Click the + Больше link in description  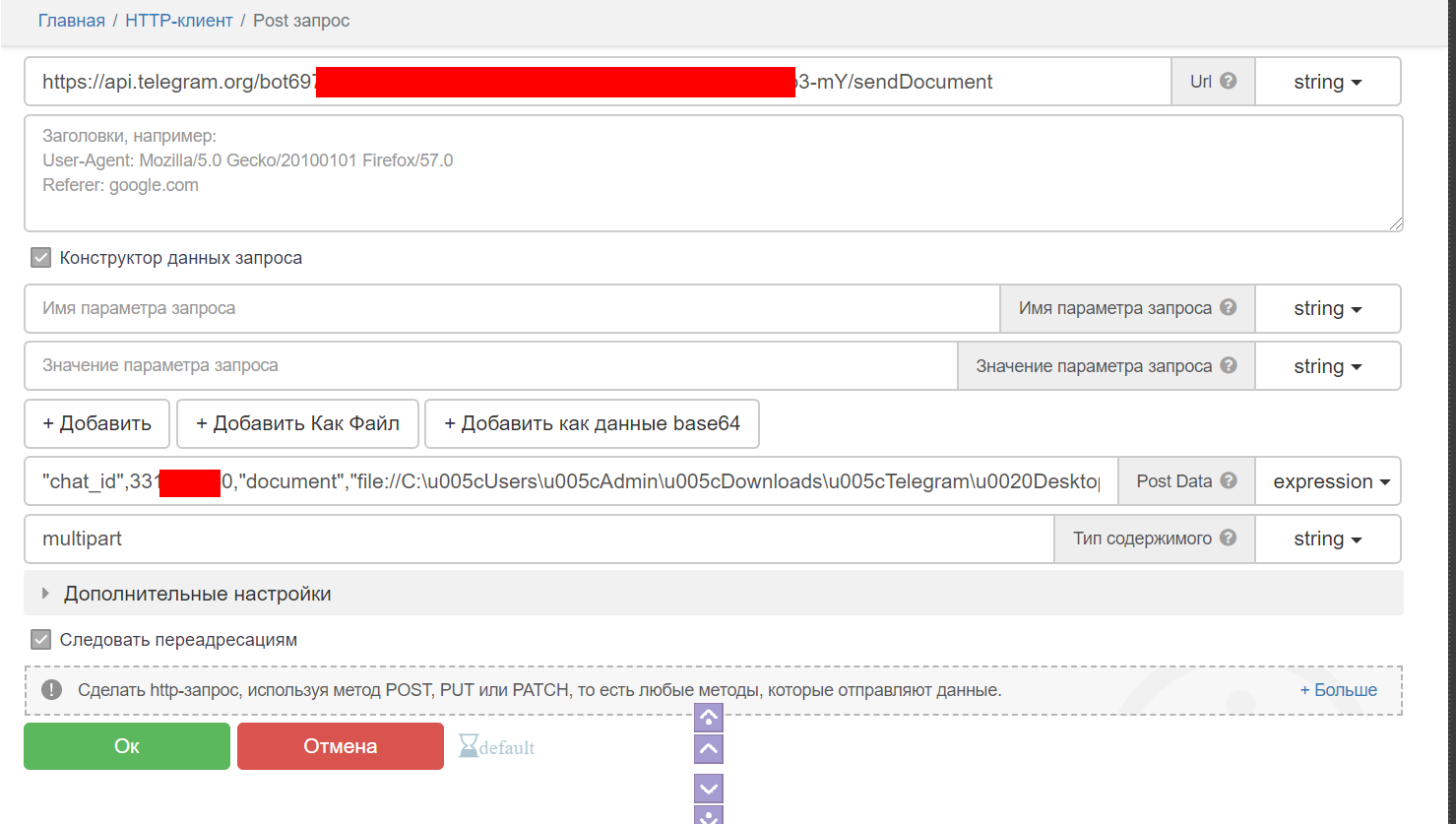tap(1338, 690)
